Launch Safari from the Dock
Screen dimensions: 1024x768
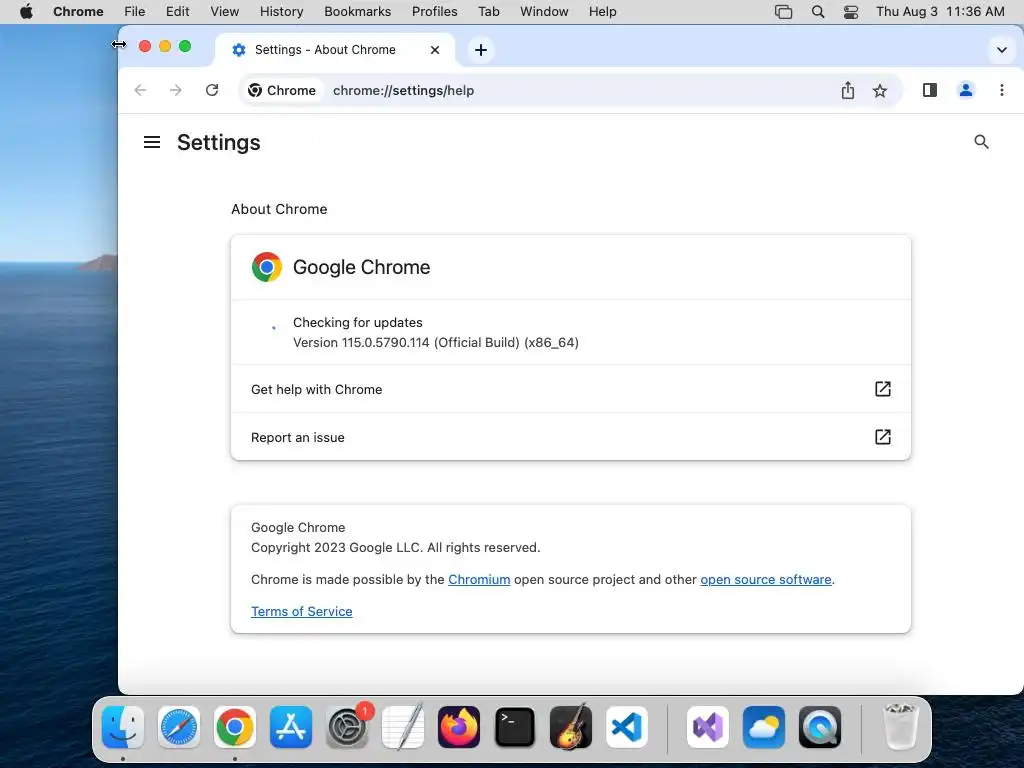[x=178, y=727]
